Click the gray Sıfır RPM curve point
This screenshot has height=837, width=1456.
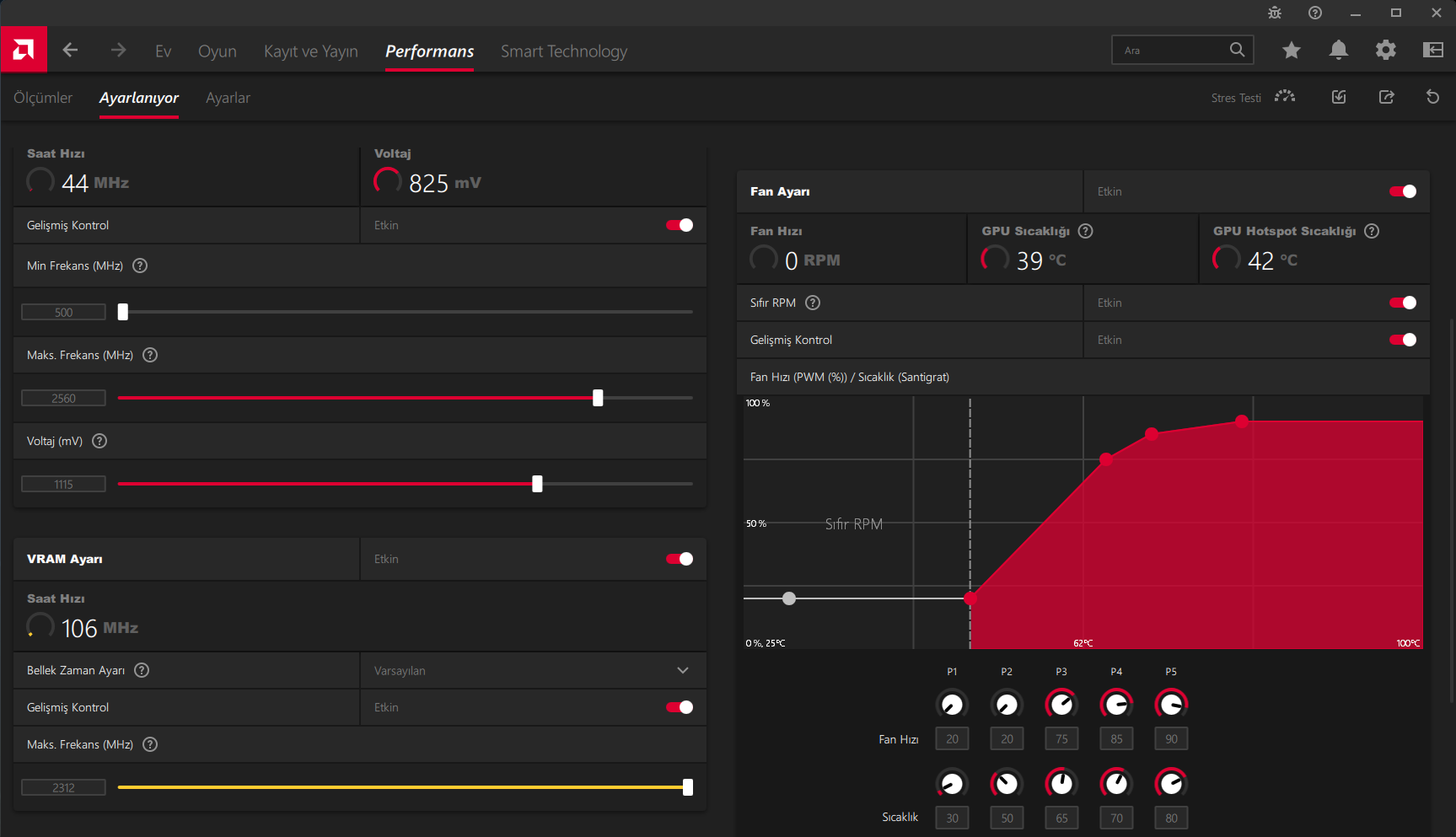tap(789, 598)
